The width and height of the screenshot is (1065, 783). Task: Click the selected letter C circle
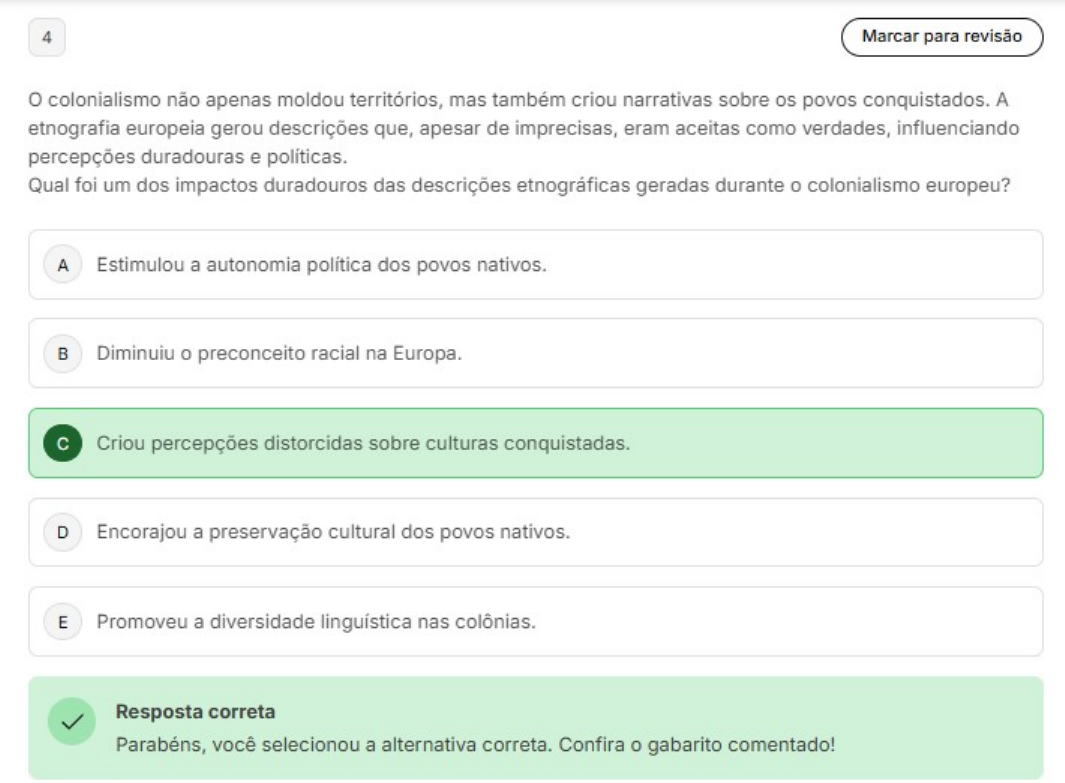pyautogui.click(x=64, y=443)
